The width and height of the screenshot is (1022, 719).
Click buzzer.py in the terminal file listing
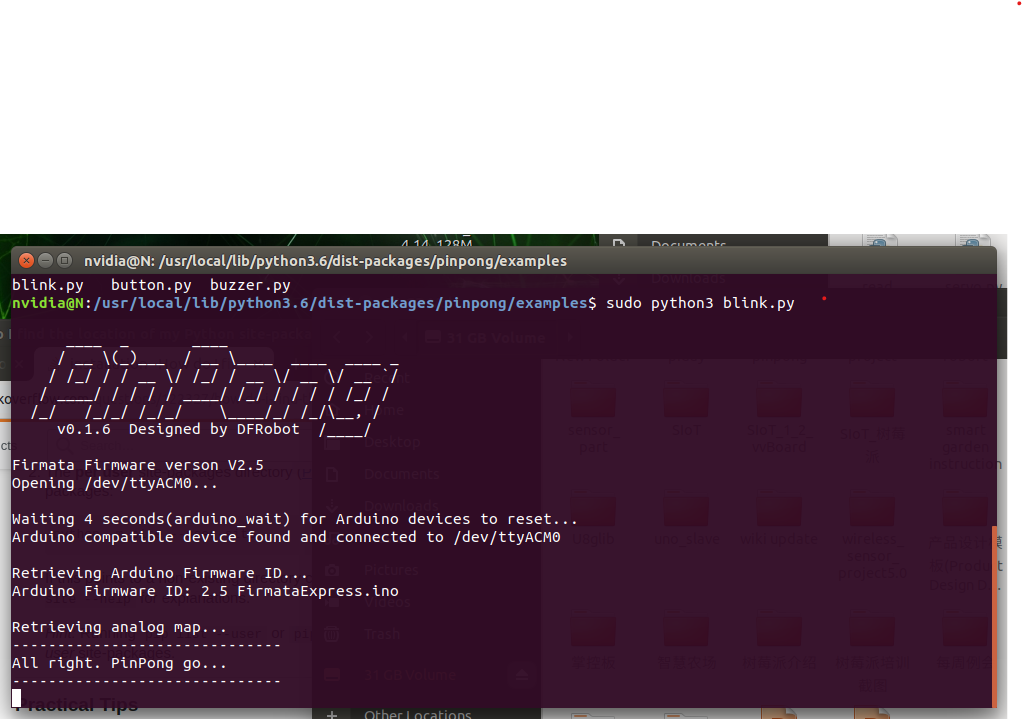pyautogui.click(x=250, y=285)
